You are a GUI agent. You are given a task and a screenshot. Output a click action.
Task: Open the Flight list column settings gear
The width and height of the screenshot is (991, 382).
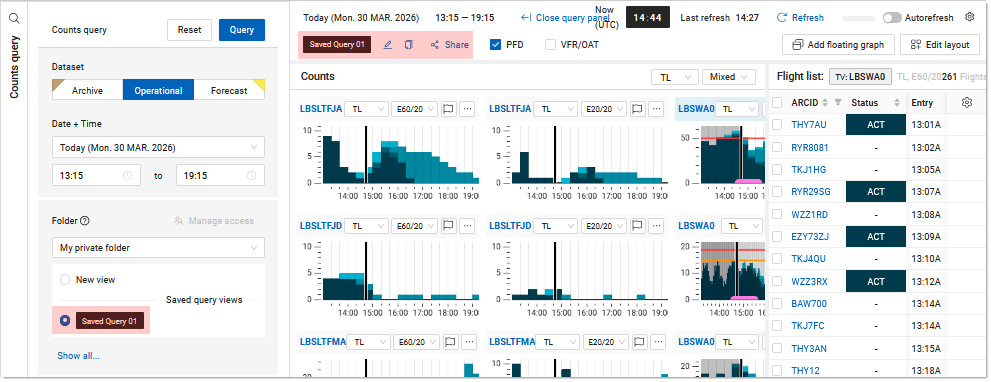click(x=966, y=102)
